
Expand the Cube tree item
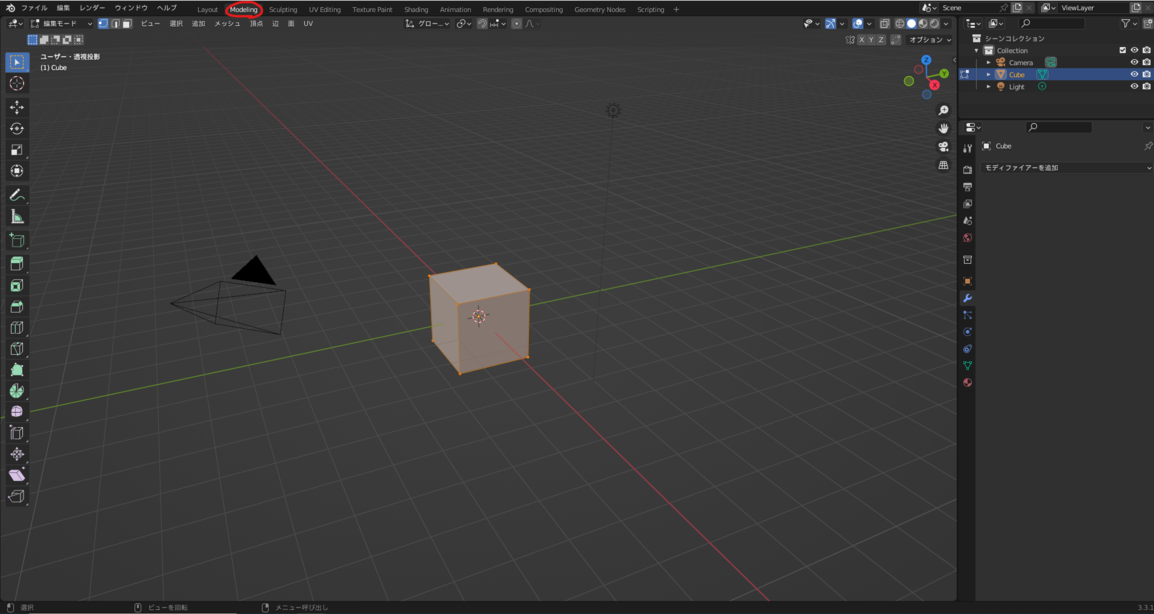988,74
